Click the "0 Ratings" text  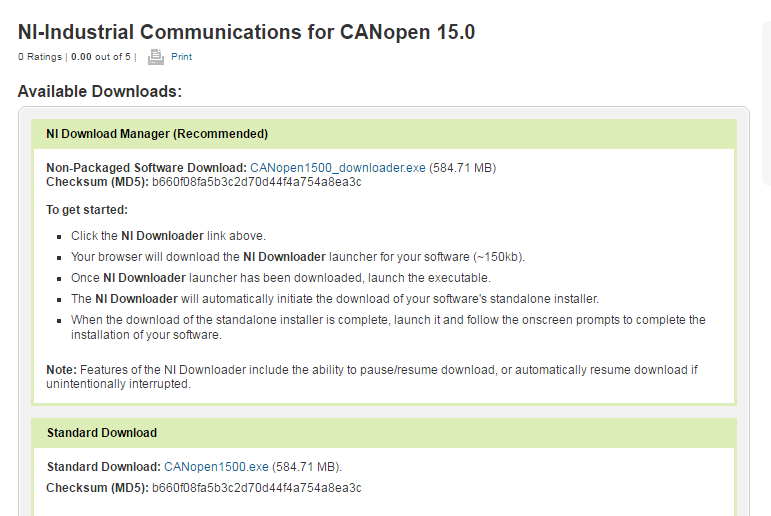pyautogui.click(x=40, y=57)
